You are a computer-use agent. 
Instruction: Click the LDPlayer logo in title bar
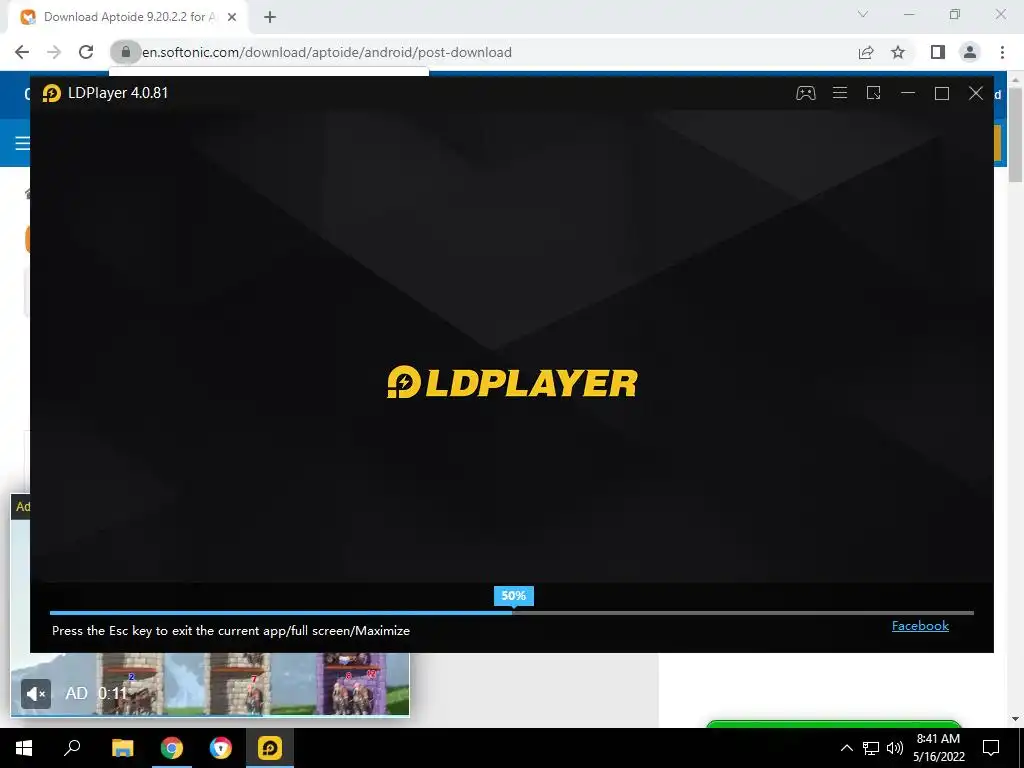click(x=52, y=93)
